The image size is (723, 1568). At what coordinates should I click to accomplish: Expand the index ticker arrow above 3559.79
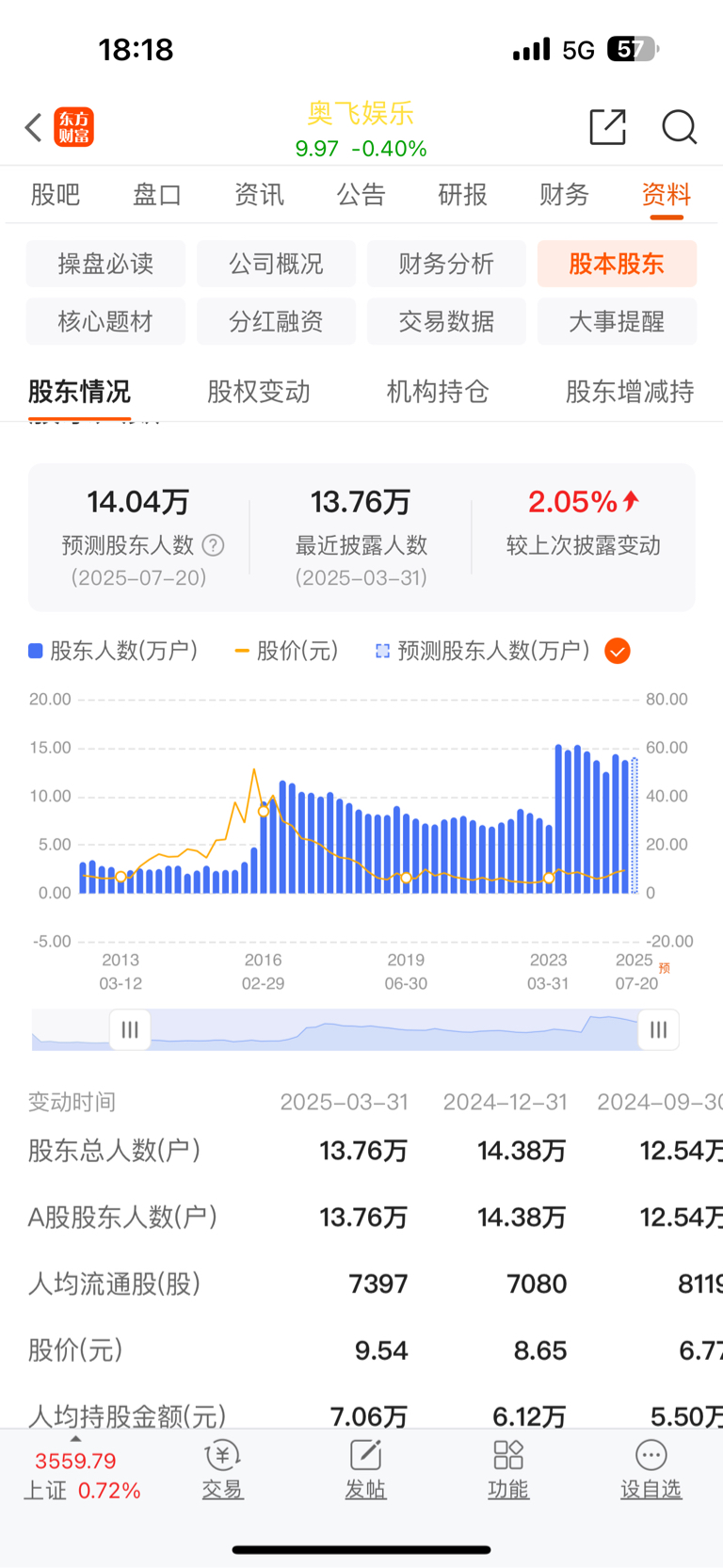(x=75, y=1440)
